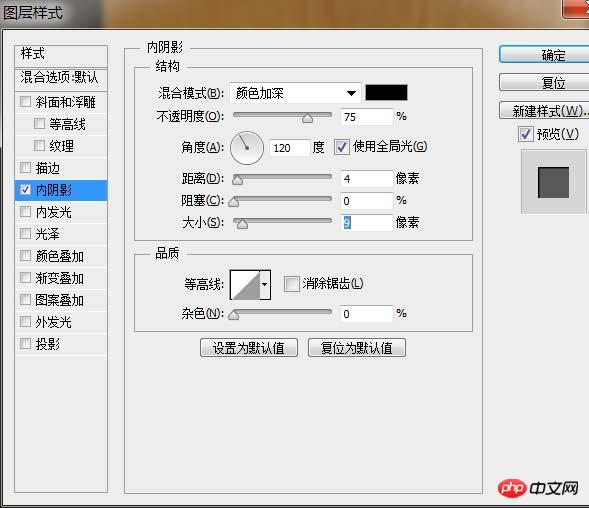Screen dimensions: 589x508
Task: Check the 图案叠加 checkbox
Action: click(25, 299)
